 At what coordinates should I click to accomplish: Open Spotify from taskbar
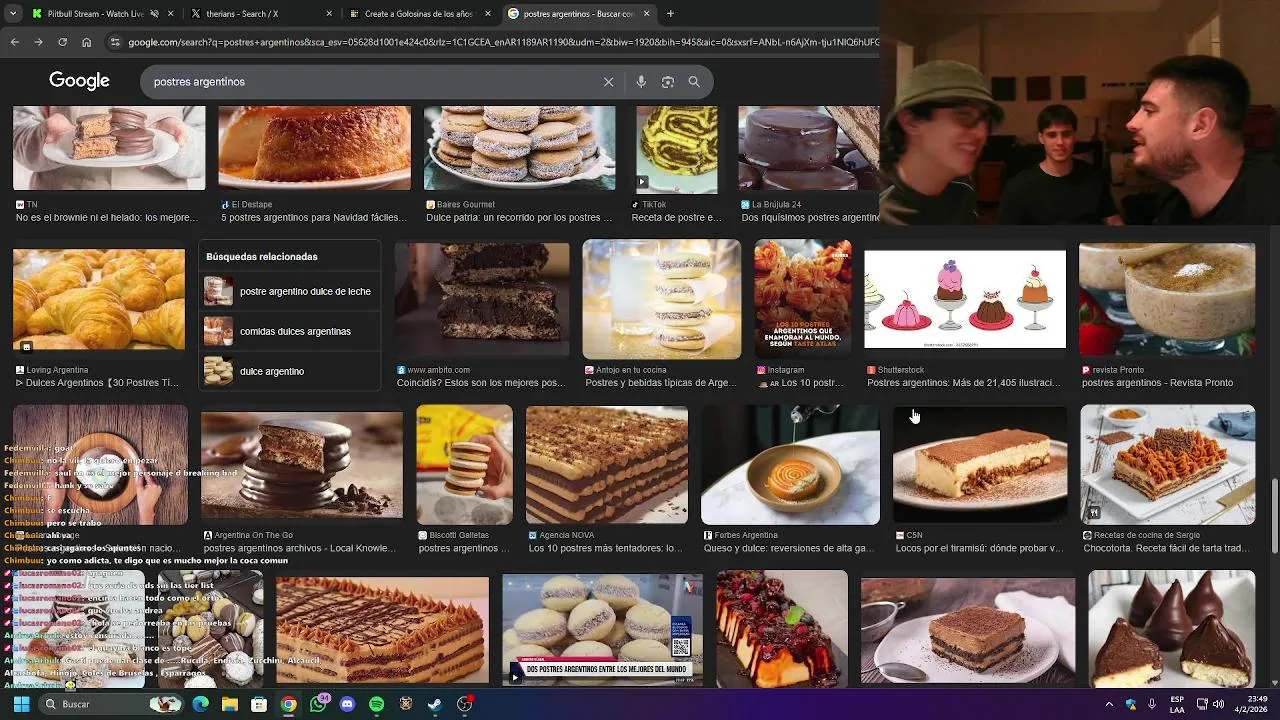[x=376, y=704]
